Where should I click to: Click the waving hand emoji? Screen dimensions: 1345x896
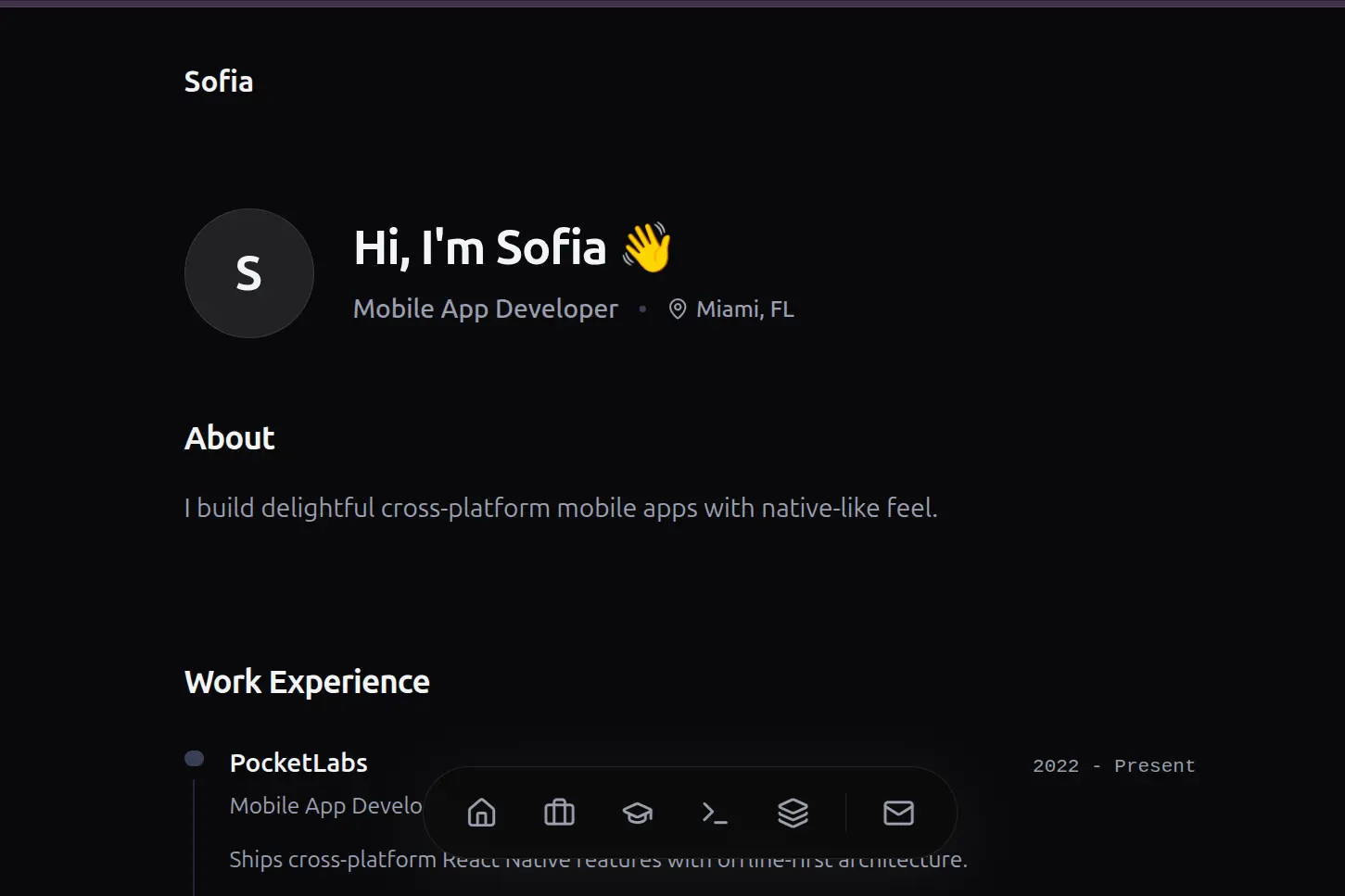647,247
